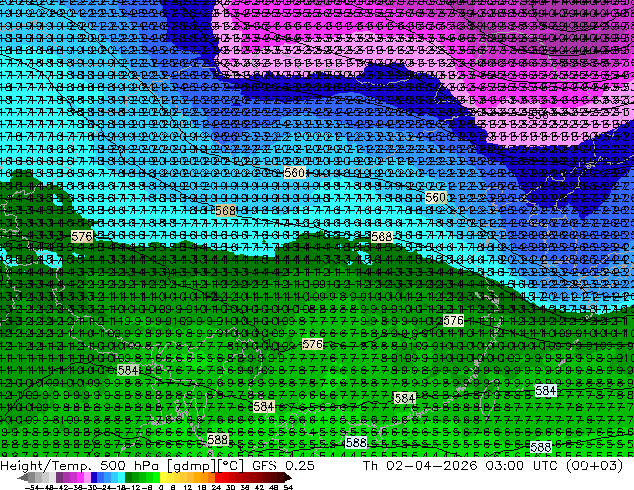Viewport: 634px width, 490px height.
Task: Click the "54" value on legend scale
Action: coord(288,487)
